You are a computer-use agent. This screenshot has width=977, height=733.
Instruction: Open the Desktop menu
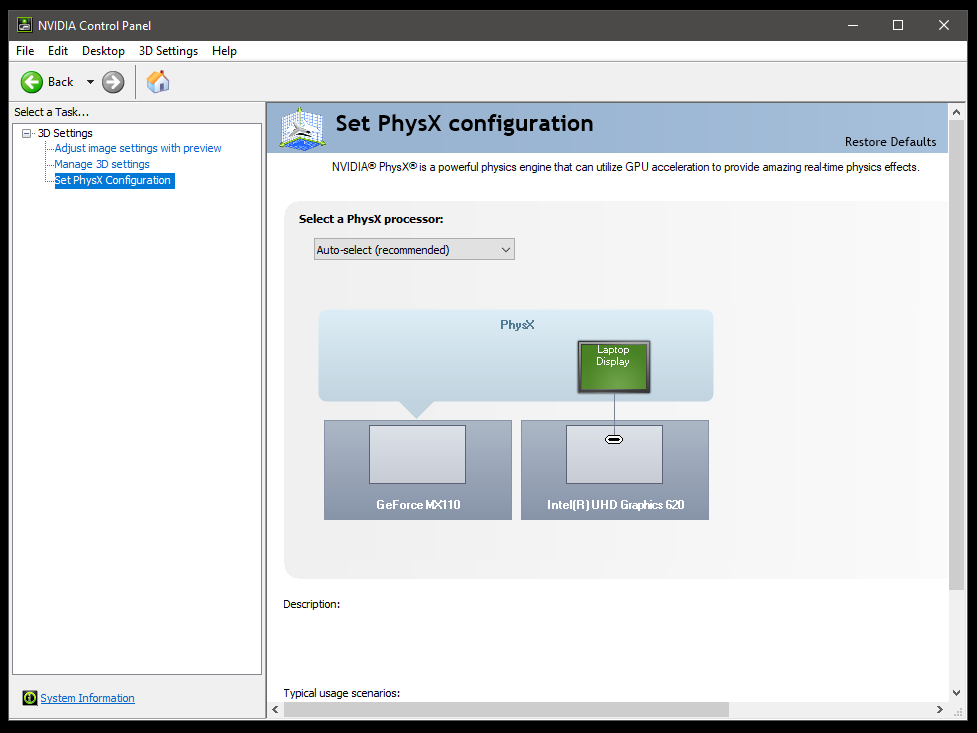point(103,51)
